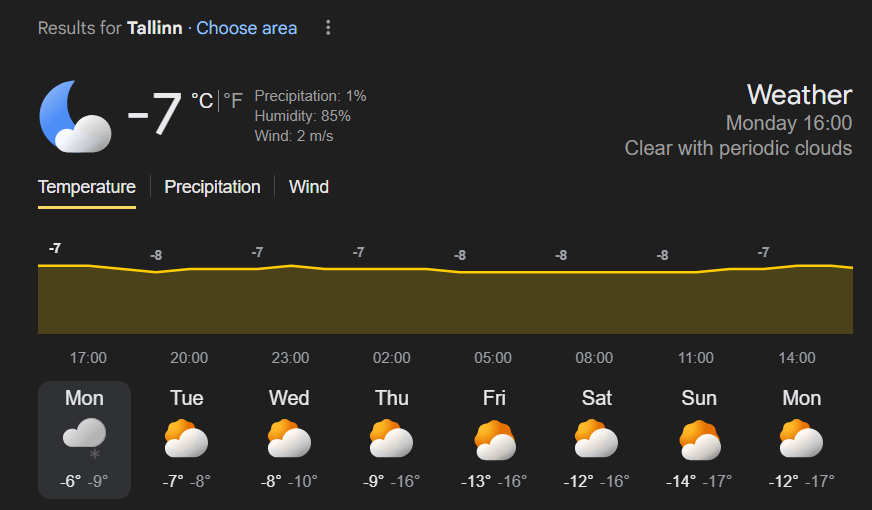This screenshot has height=510, width=872.
Task: Select Sunday's partly cloudy forecast icon
Action: click(699, 439)
